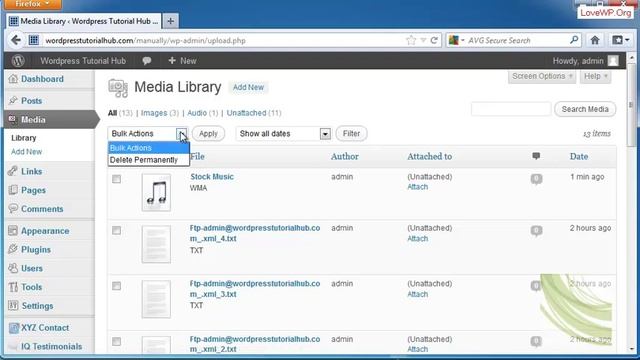Click the site identity icon in URL bar
Screen dimensions: 640x360
pos(33,40)
